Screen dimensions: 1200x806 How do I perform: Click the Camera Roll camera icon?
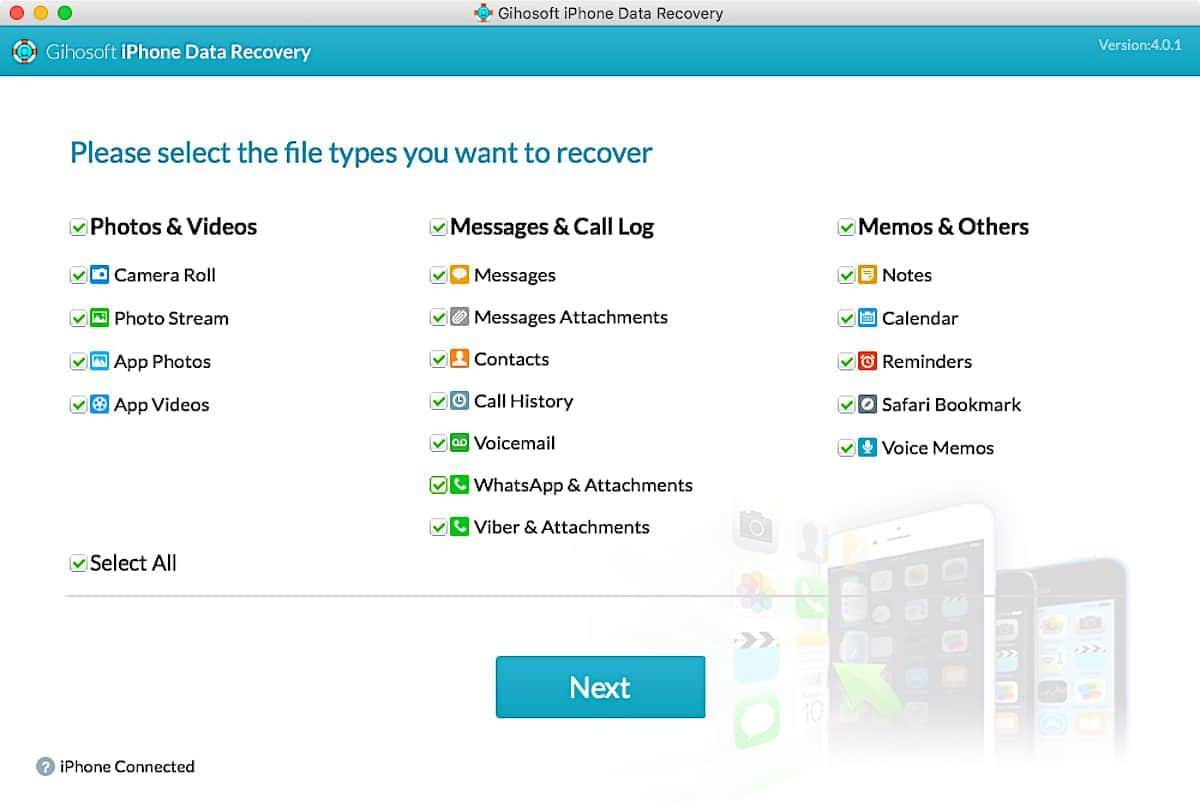pyautogui.click(x=99, y=275)
